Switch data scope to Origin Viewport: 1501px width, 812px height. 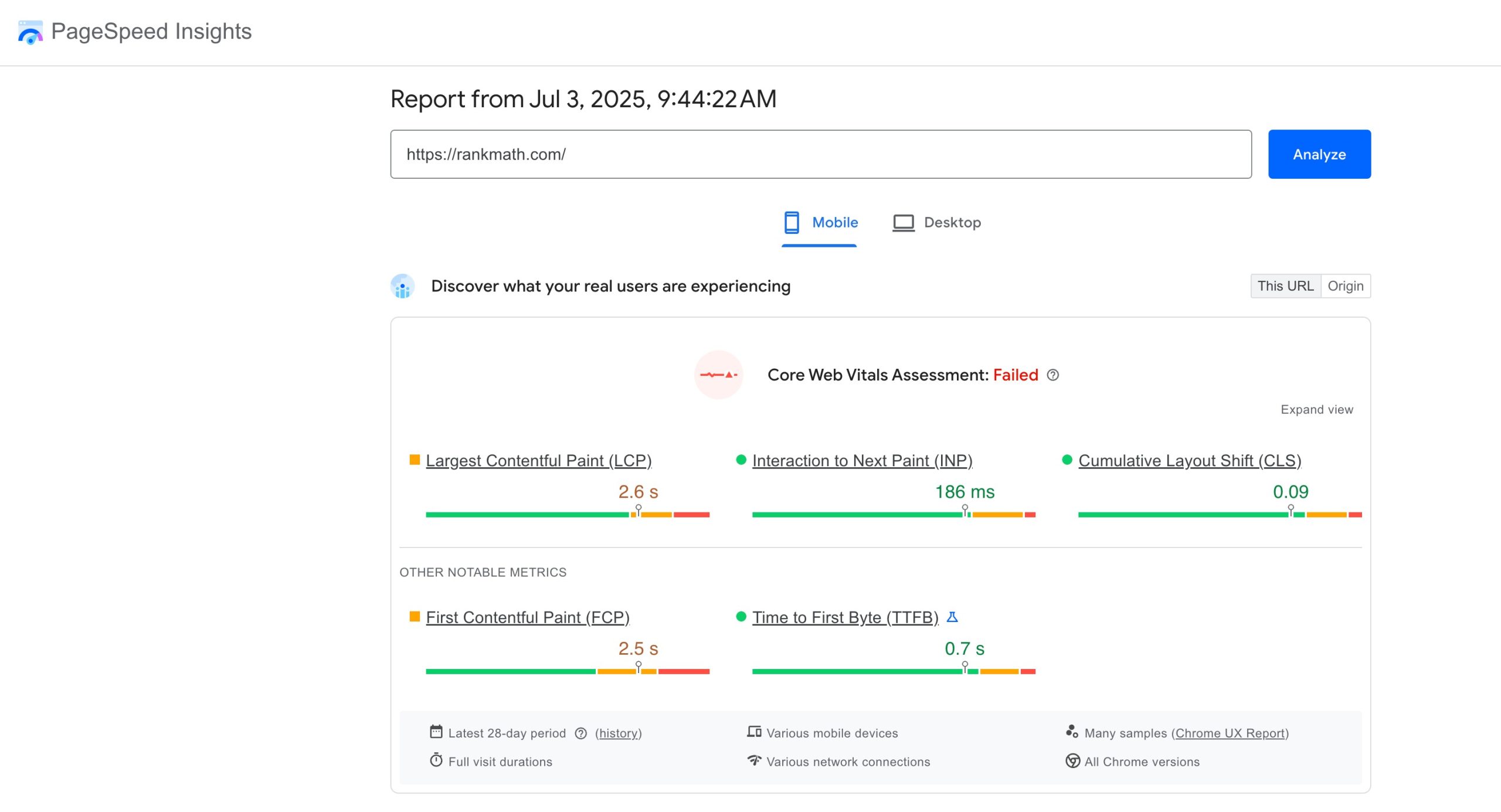pos(1346,286)
